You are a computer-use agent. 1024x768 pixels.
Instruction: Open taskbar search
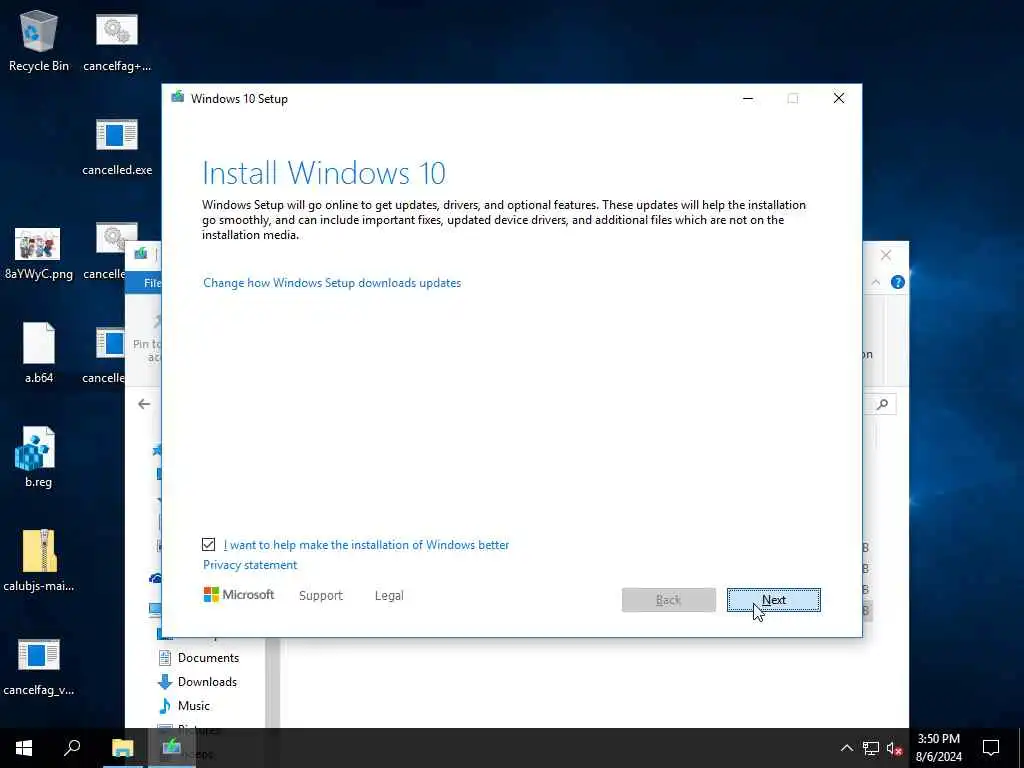click(72, 748)
